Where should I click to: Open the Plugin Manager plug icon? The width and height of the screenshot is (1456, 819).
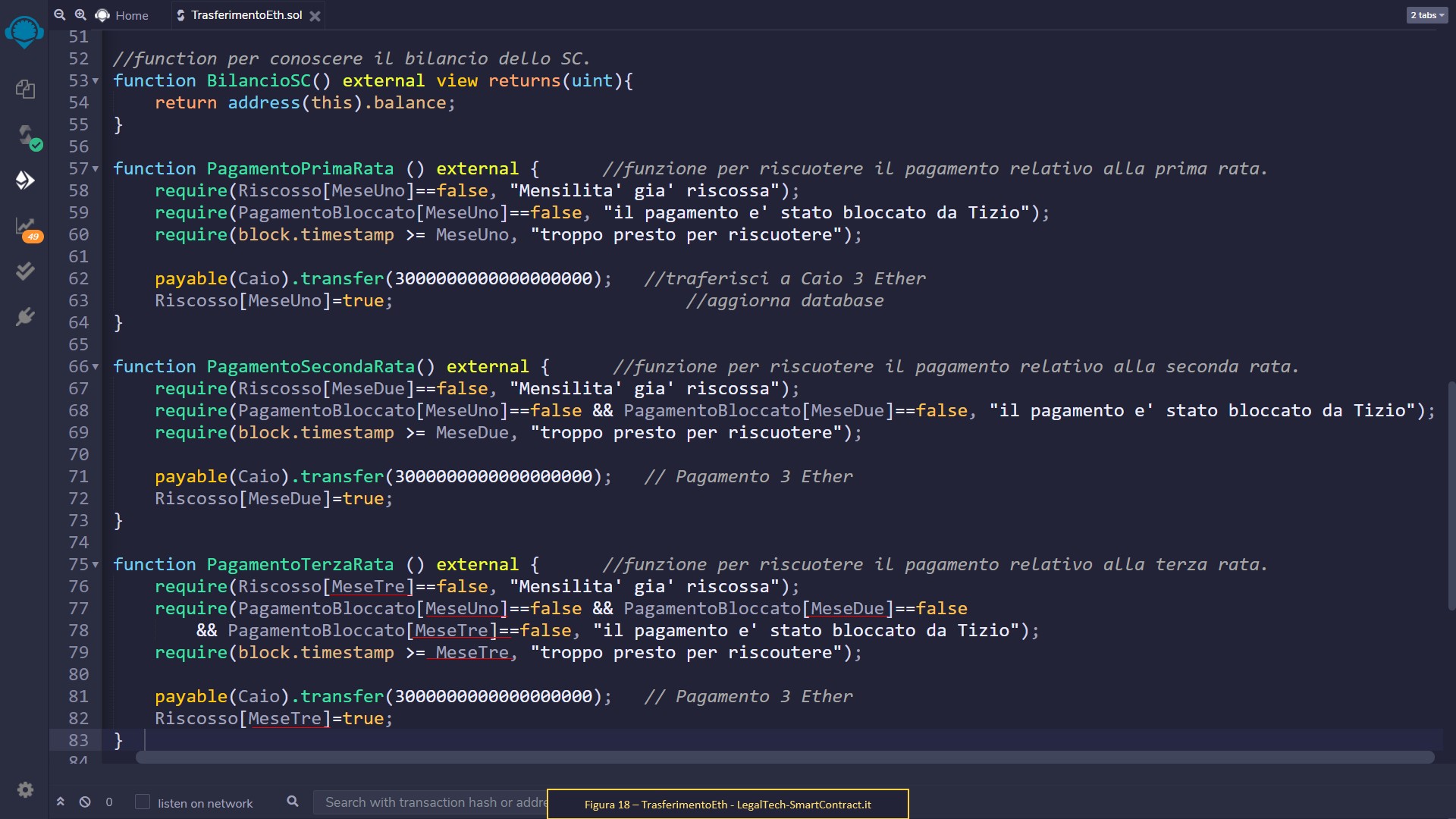25,316
